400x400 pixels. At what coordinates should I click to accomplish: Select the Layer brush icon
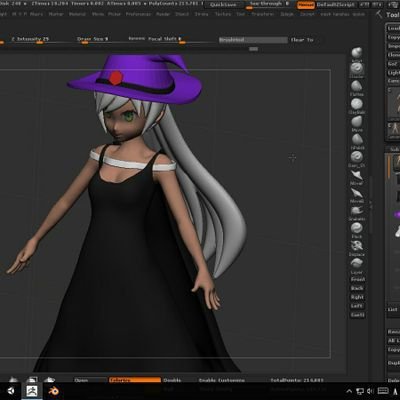point(357,263)
